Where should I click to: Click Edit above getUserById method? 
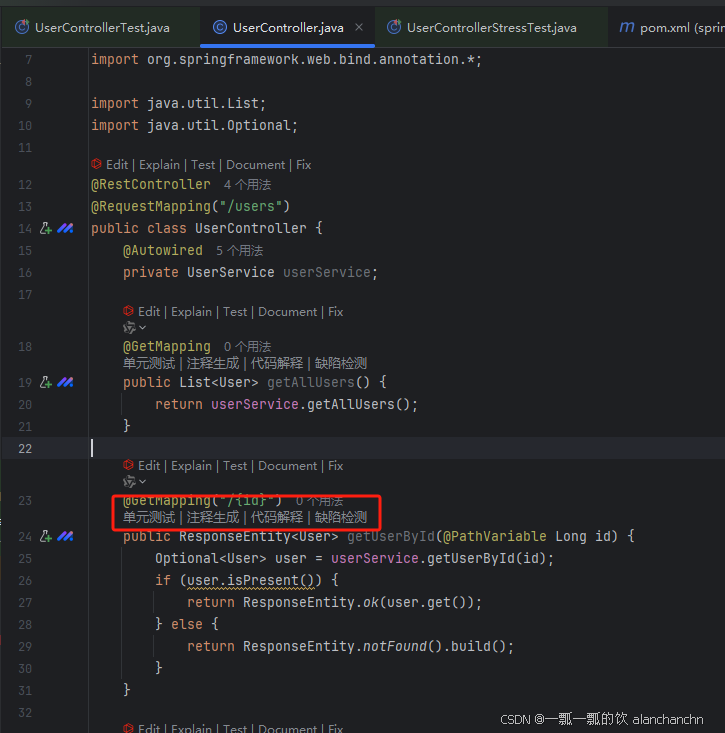coord(149,466)
